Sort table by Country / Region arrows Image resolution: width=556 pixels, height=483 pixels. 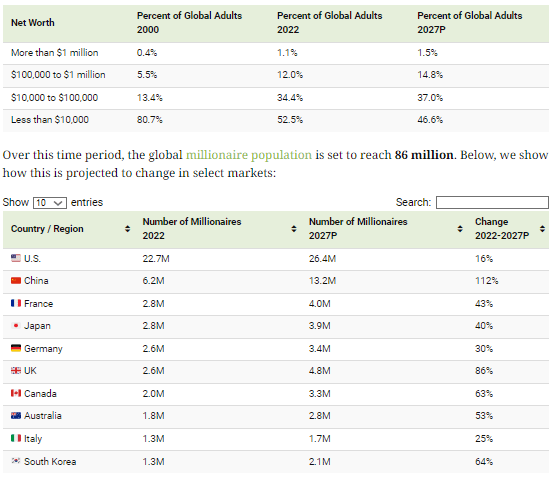click(127, 229)
